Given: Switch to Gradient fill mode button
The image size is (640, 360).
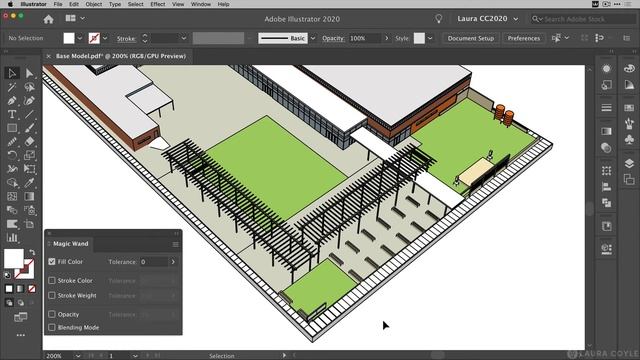Looking at the screenshot, I should (x=20, y=289).
